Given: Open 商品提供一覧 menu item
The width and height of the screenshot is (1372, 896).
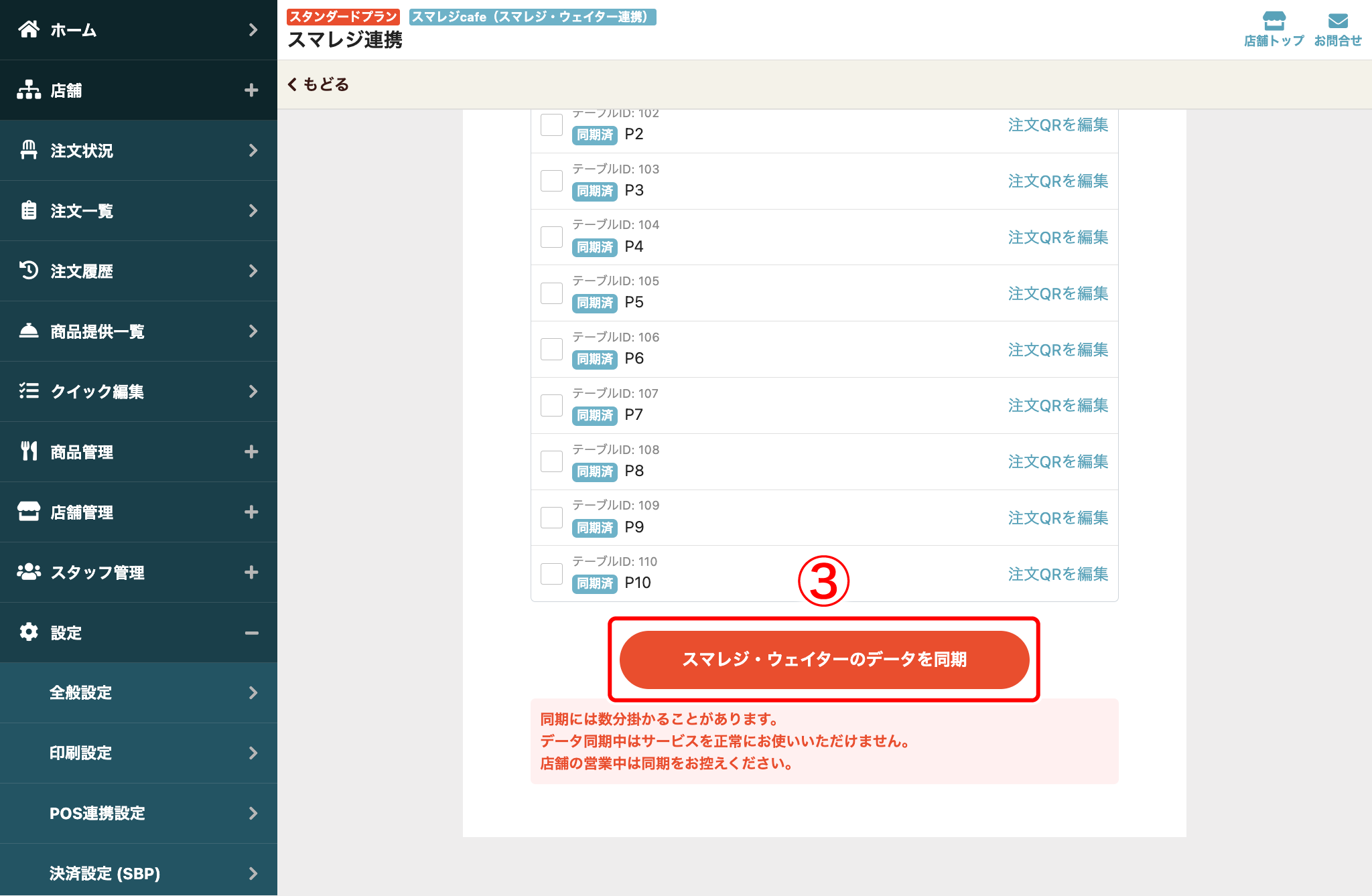Looking at the screenshot, I should pyautogui.click(x=139, y=331).
